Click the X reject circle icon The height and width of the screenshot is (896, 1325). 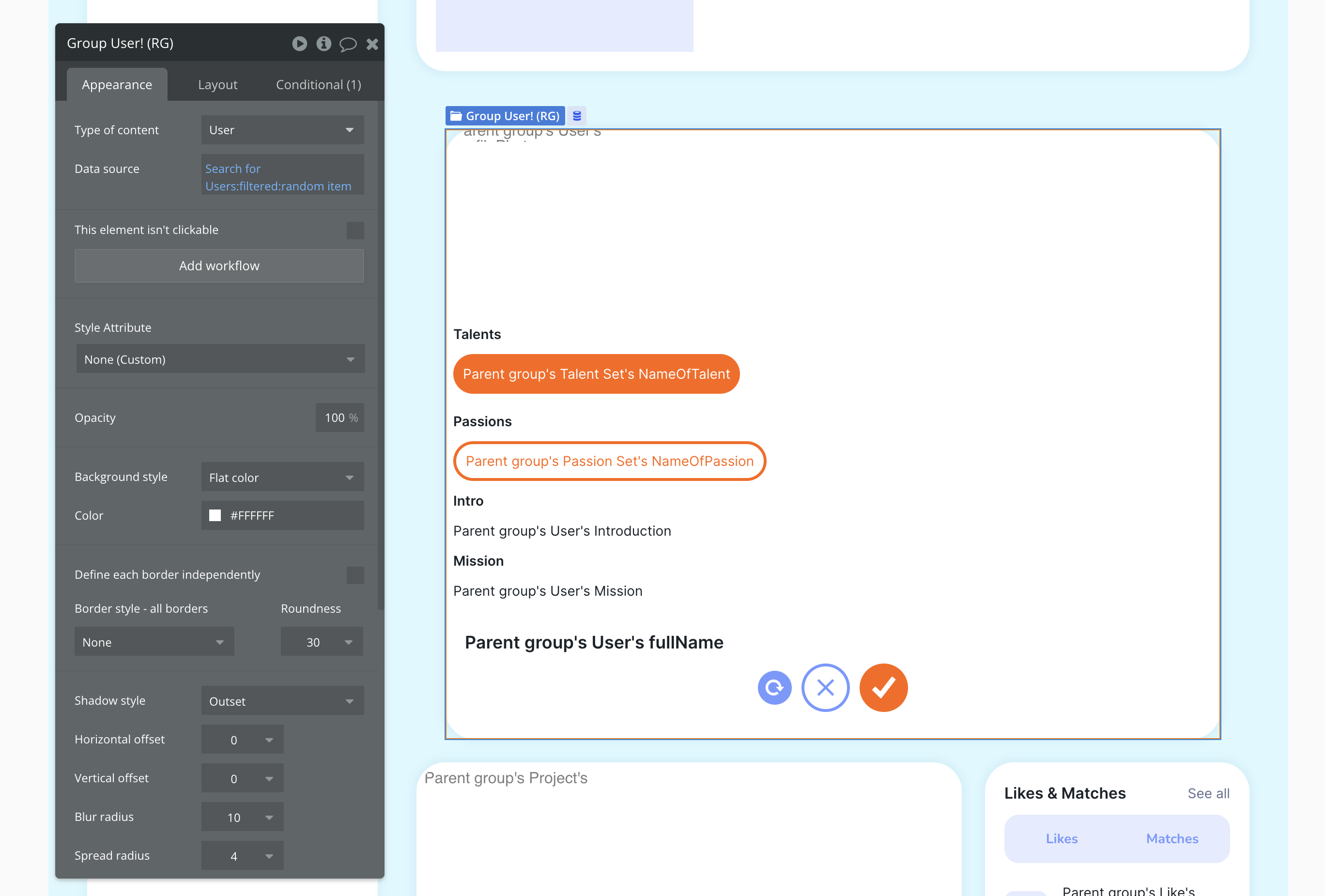click(825, 688)
